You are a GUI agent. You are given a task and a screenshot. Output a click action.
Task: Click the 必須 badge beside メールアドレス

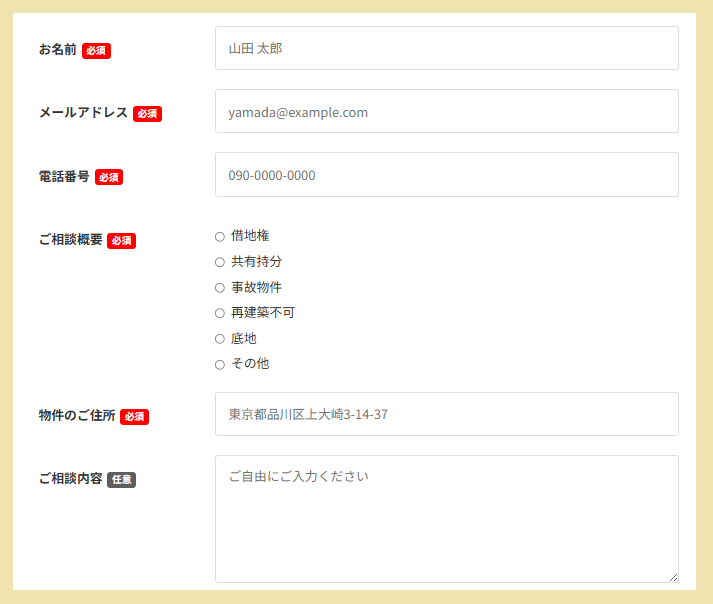pos(147,114)
